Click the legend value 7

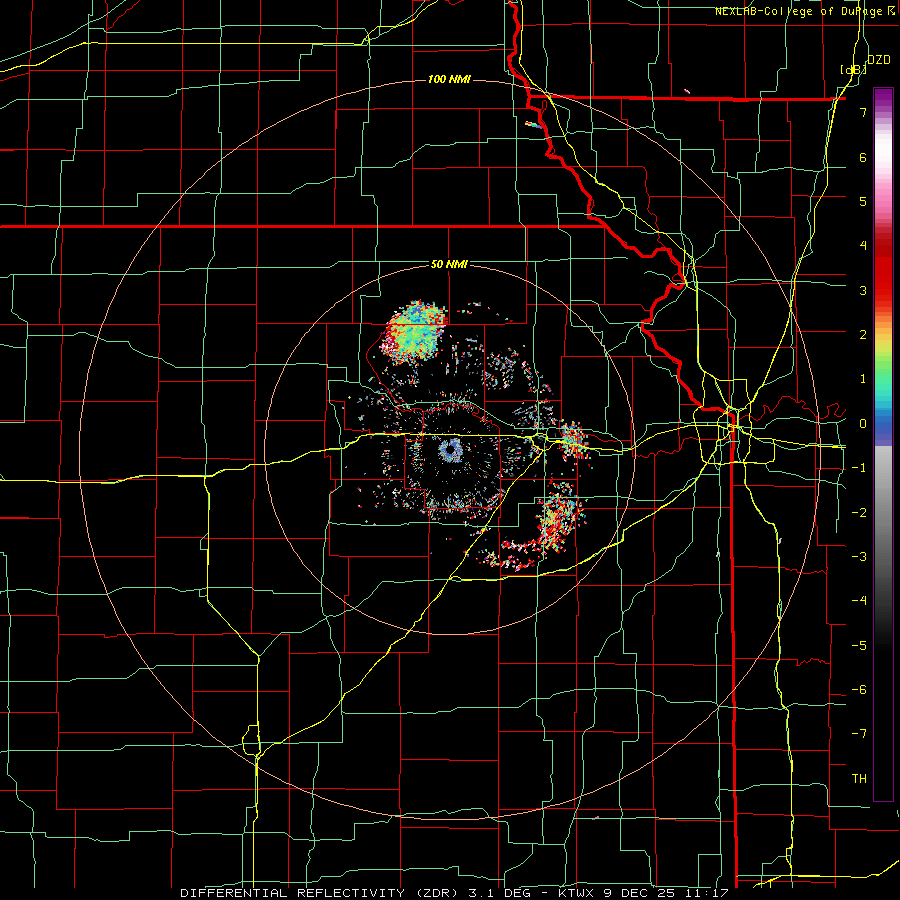coord(863,112)
